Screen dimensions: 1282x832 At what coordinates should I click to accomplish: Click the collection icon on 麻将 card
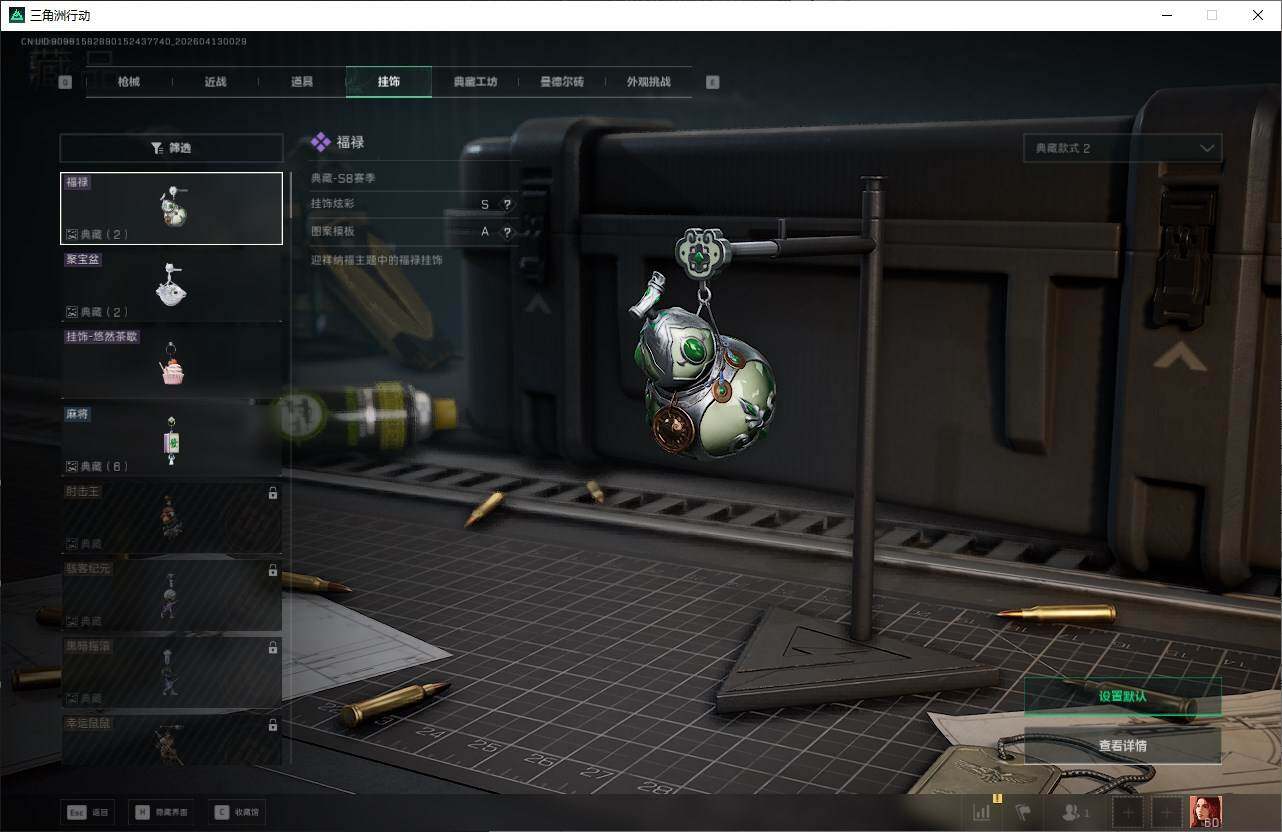coord(72,466)
